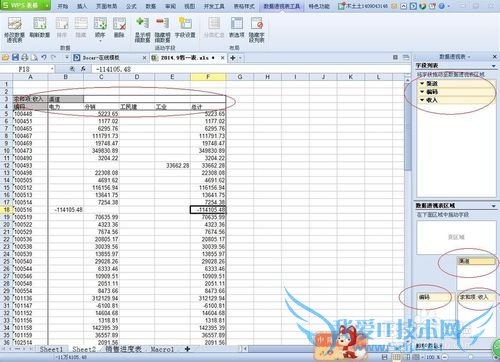Click the formula bar showing -114105.48

click(x=250, y=69)
